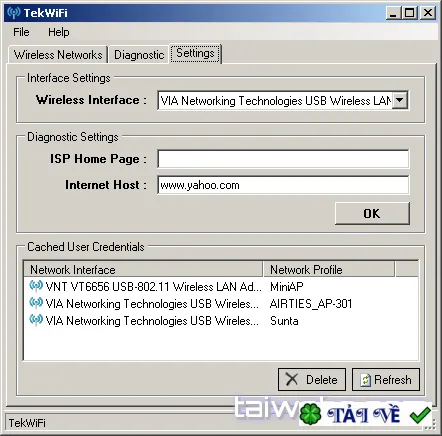Image resolution: width=442 pixels, height=436 pixels.
Task: Open the Wireless Interface dropdown arrow
Action: [400, 100]
